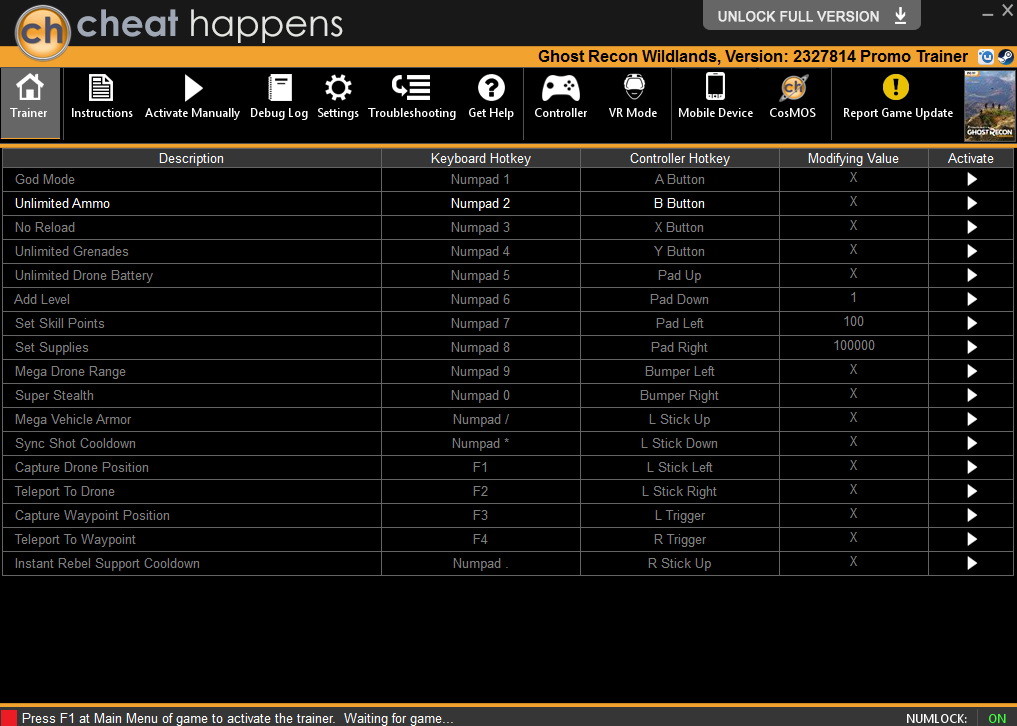Open the Mobile Device phone icon
Image resolution: width=1017 pixels, height=726 pixels.
[x=715, y=87]
